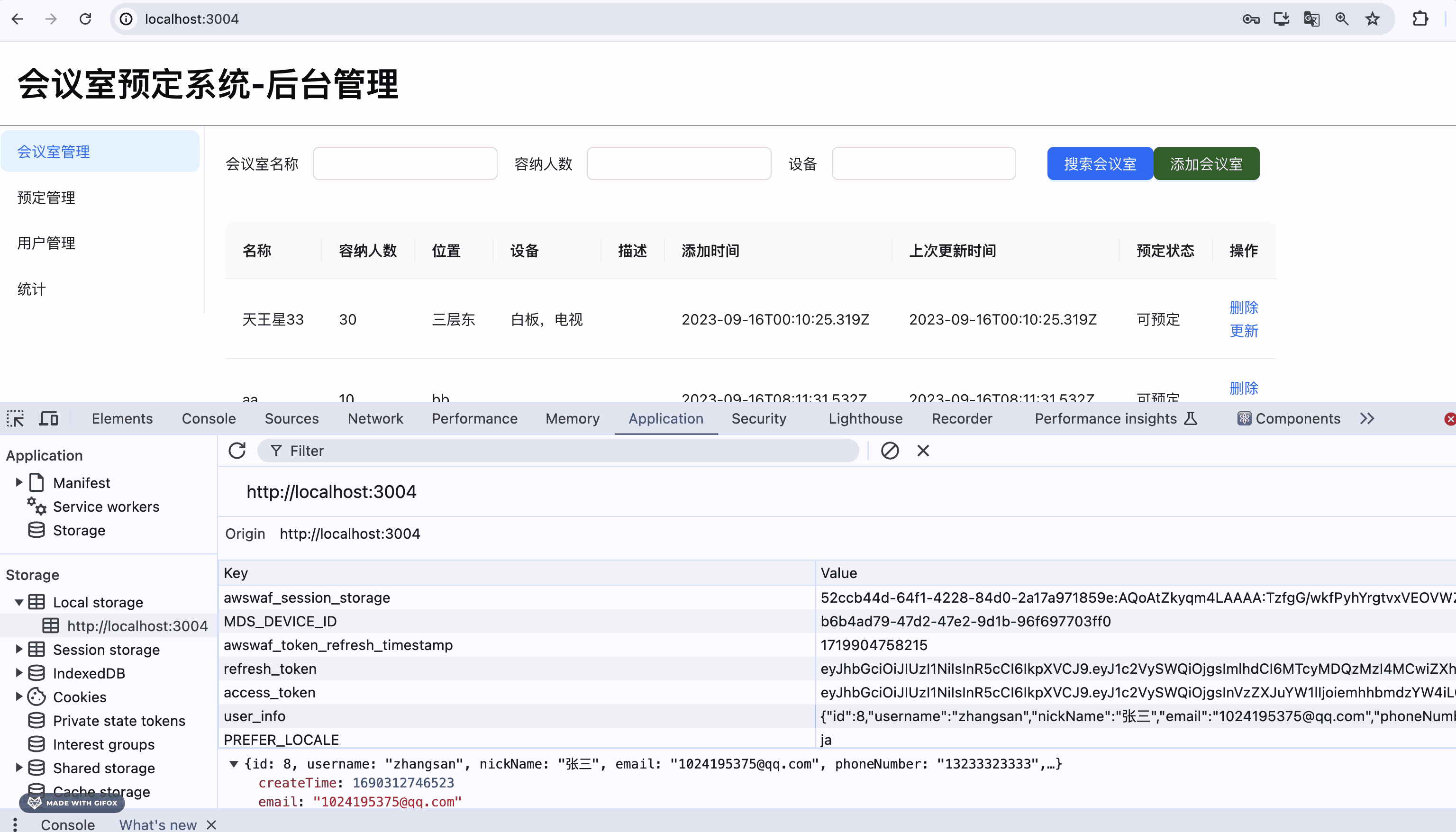The height and width of the screenshot is (832, 1456).
Task: Close the What's new drawer tab
Action: 211,824
